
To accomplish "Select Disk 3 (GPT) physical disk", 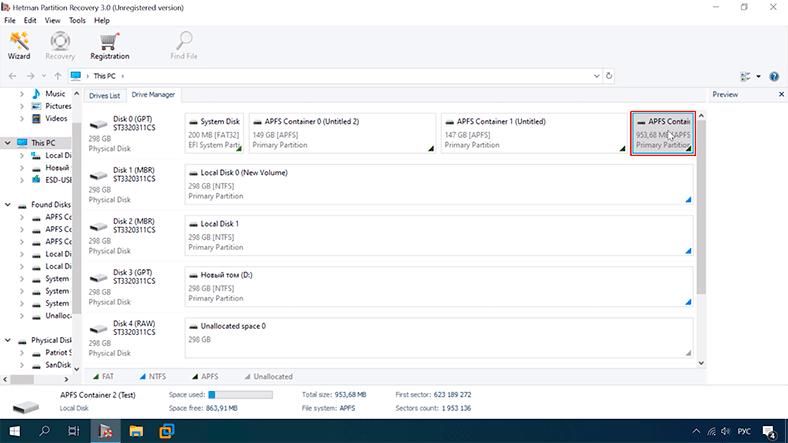I will (x=133, y=287).
